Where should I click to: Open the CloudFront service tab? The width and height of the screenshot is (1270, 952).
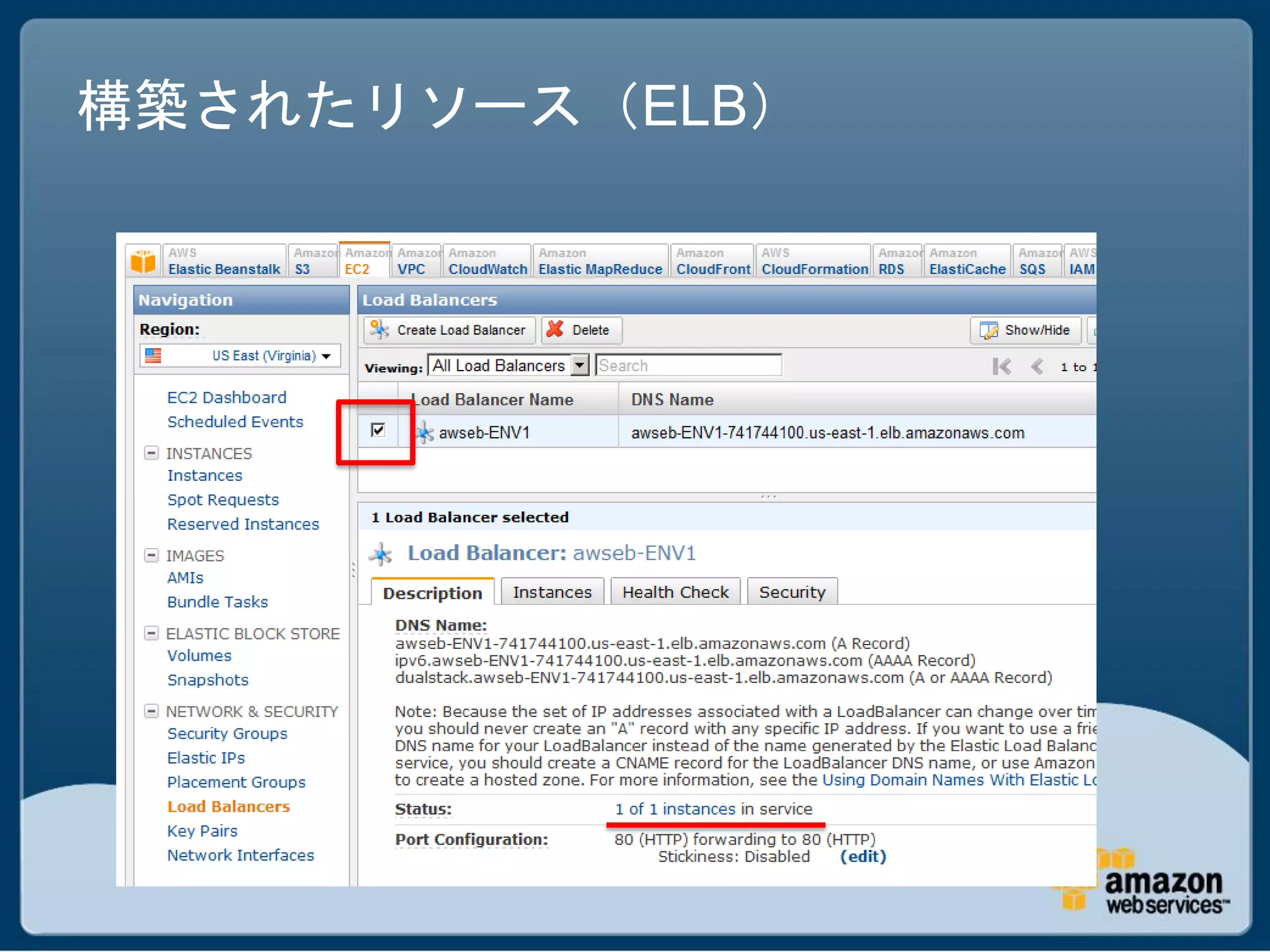pyautogui.click(x=713, y=261)
